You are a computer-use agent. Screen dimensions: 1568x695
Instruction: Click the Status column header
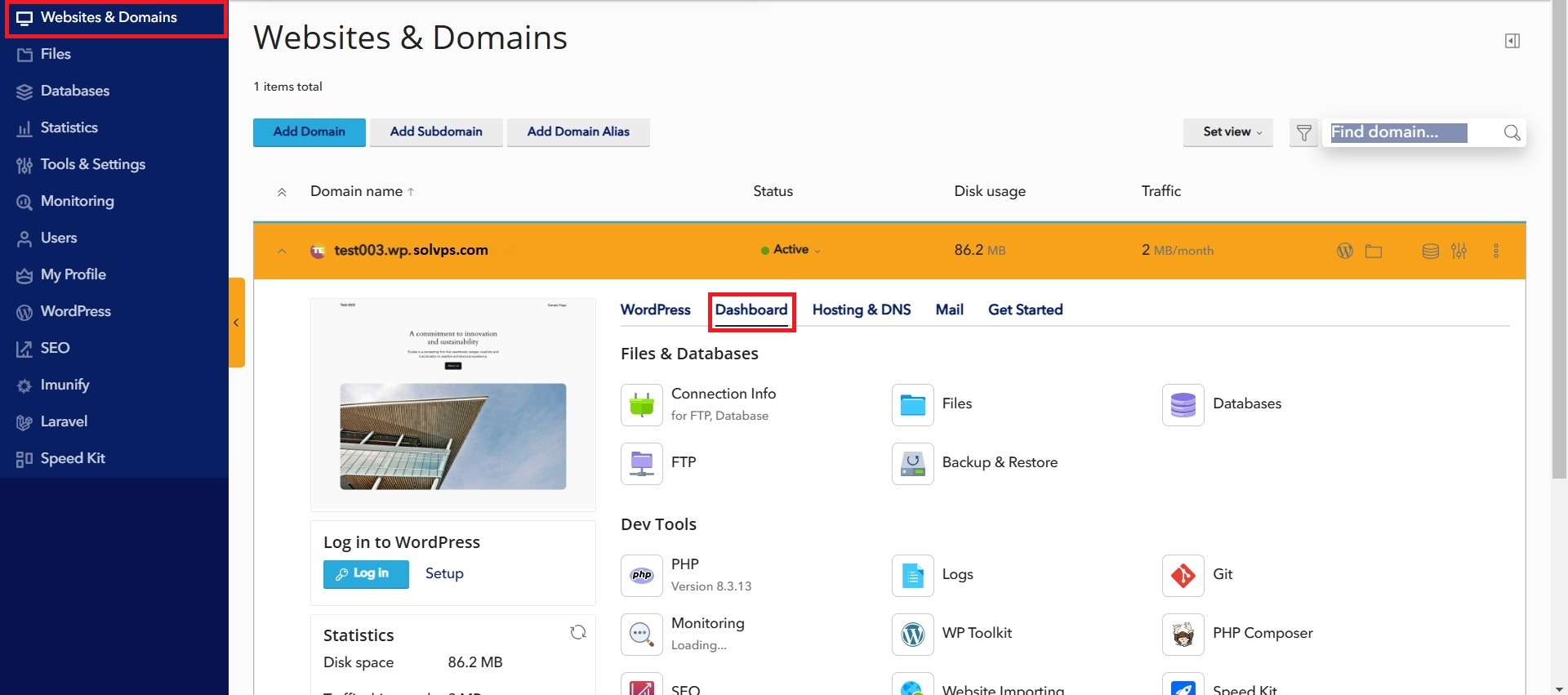[x=773, y=191]
